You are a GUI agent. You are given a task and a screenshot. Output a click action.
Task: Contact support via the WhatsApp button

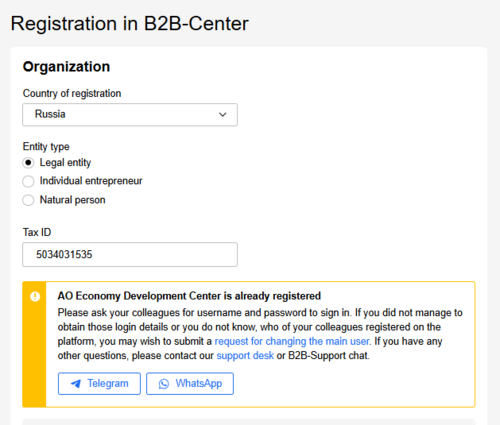(190, 384)
